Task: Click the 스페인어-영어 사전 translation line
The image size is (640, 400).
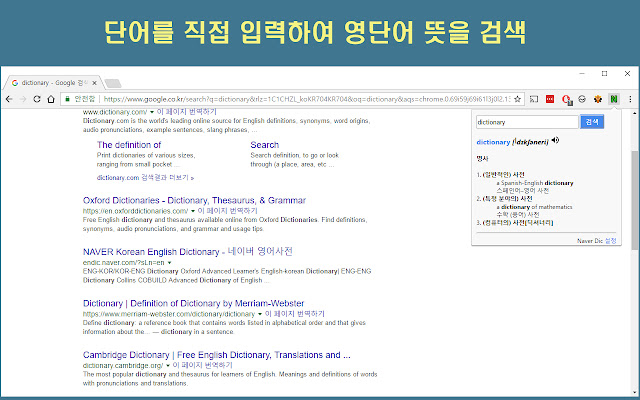Action: click(x=522, y=191)
